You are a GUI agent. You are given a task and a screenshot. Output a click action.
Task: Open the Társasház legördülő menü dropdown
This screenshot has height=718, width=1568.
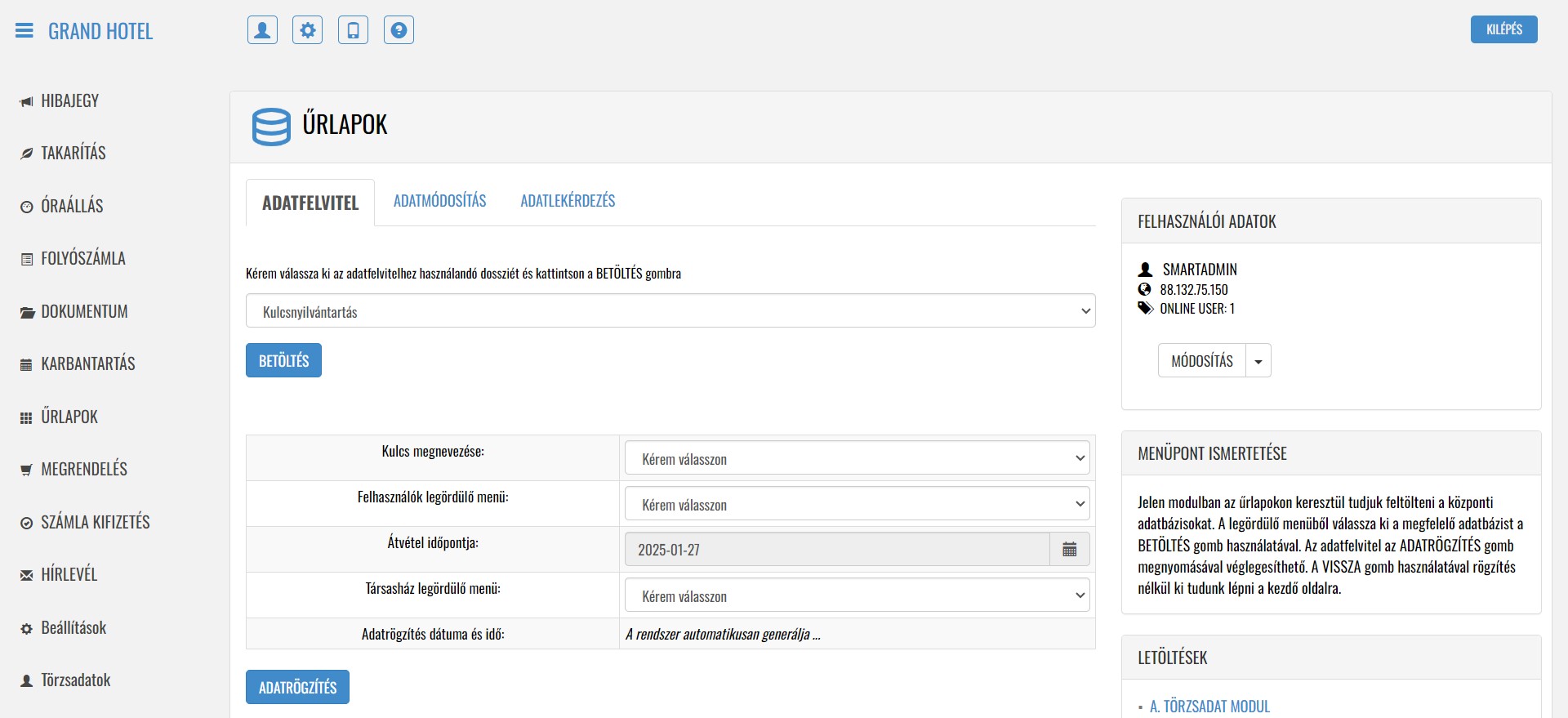857,595
